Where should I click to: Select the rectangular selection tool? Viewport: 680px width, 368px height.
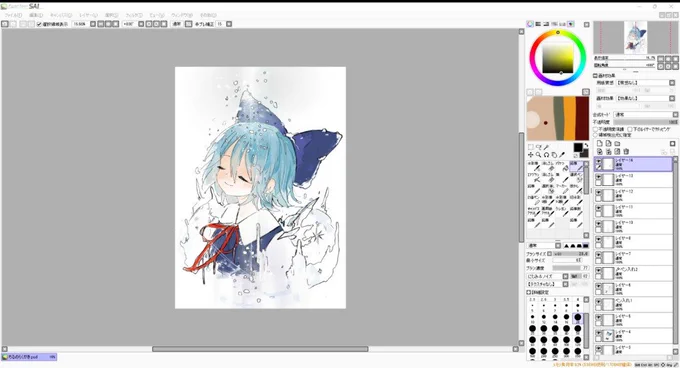click(530, 147)
